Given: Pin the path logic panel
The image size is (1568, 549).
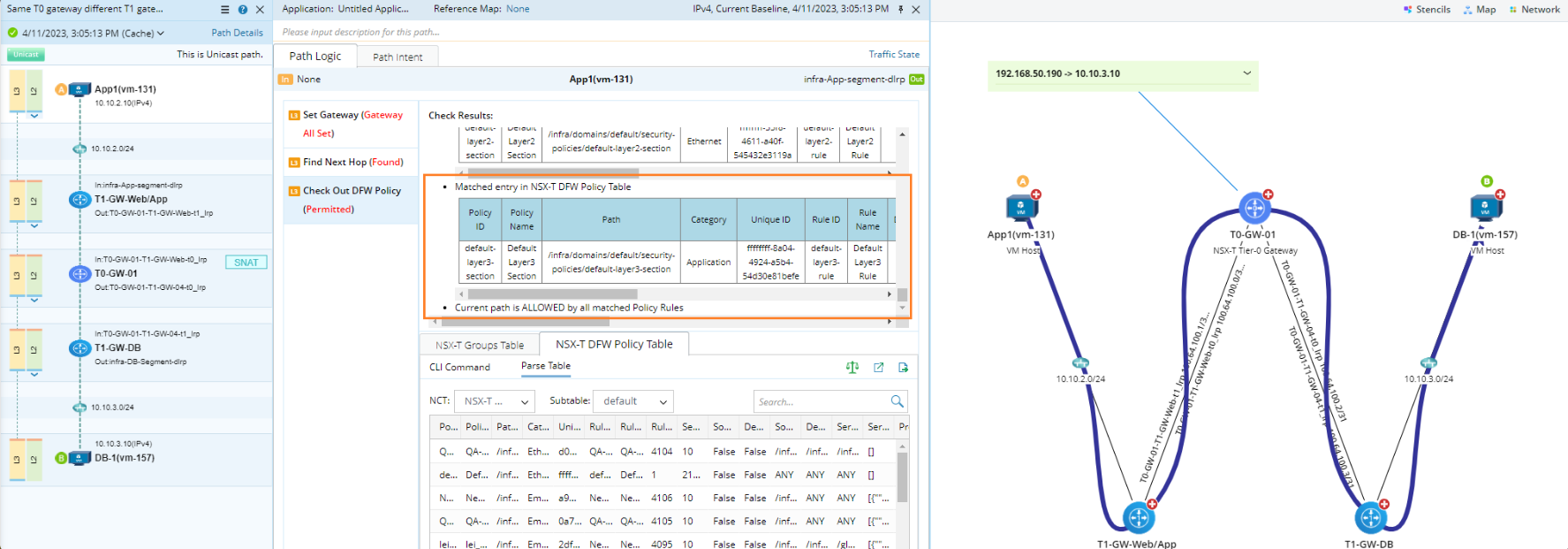Looking at the screenshot, I should (x=900, y=10).
